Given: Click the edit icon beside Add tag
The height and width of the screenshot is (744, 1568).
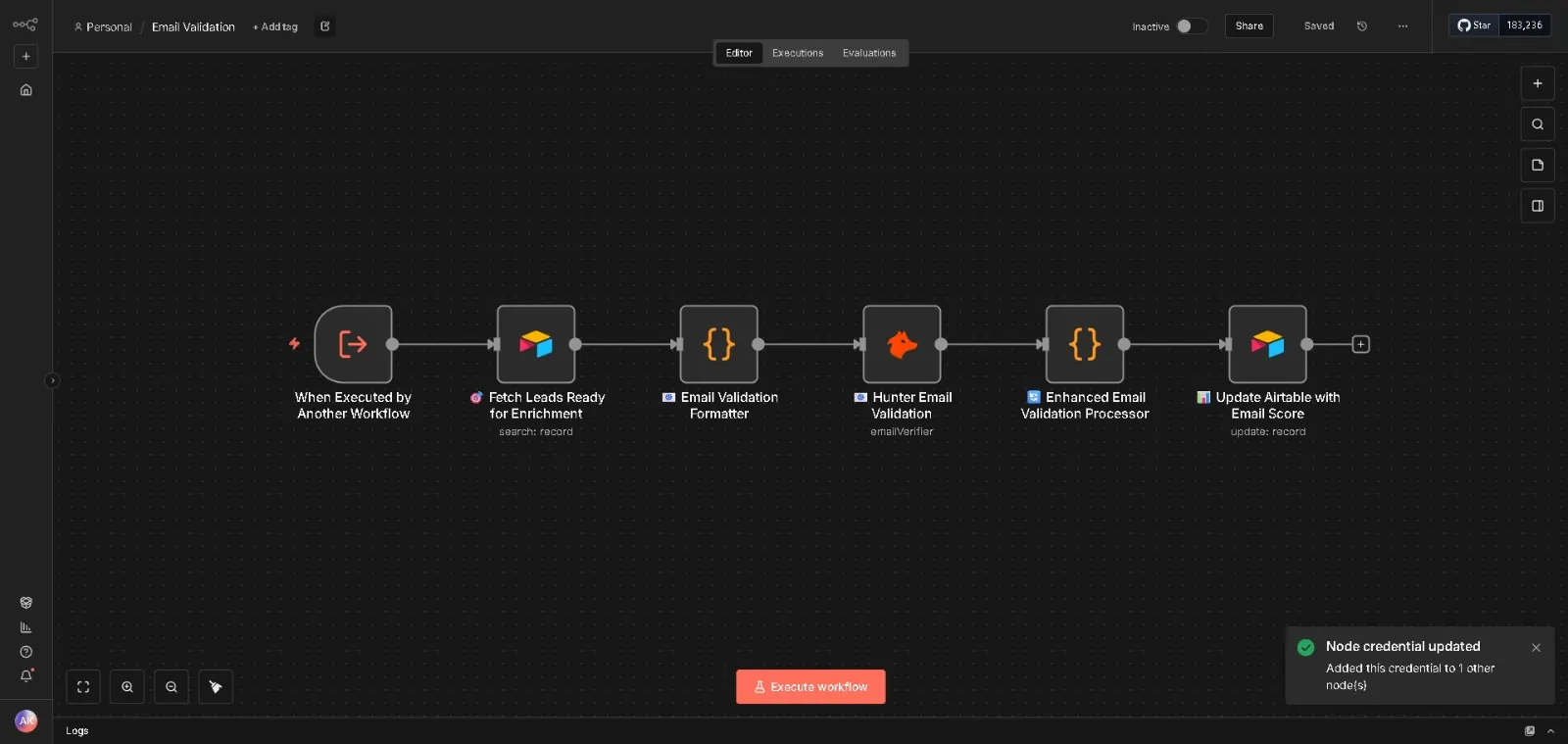Looking at the screenshot, I should click(x=325, y=26).
